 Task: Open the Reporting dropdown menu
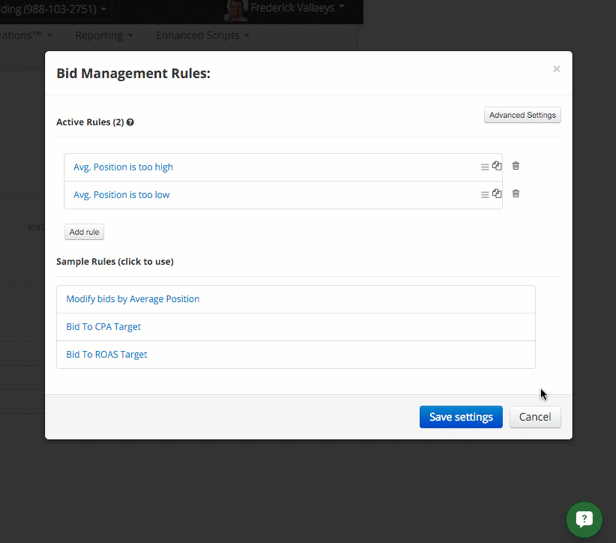click(104, 35)
